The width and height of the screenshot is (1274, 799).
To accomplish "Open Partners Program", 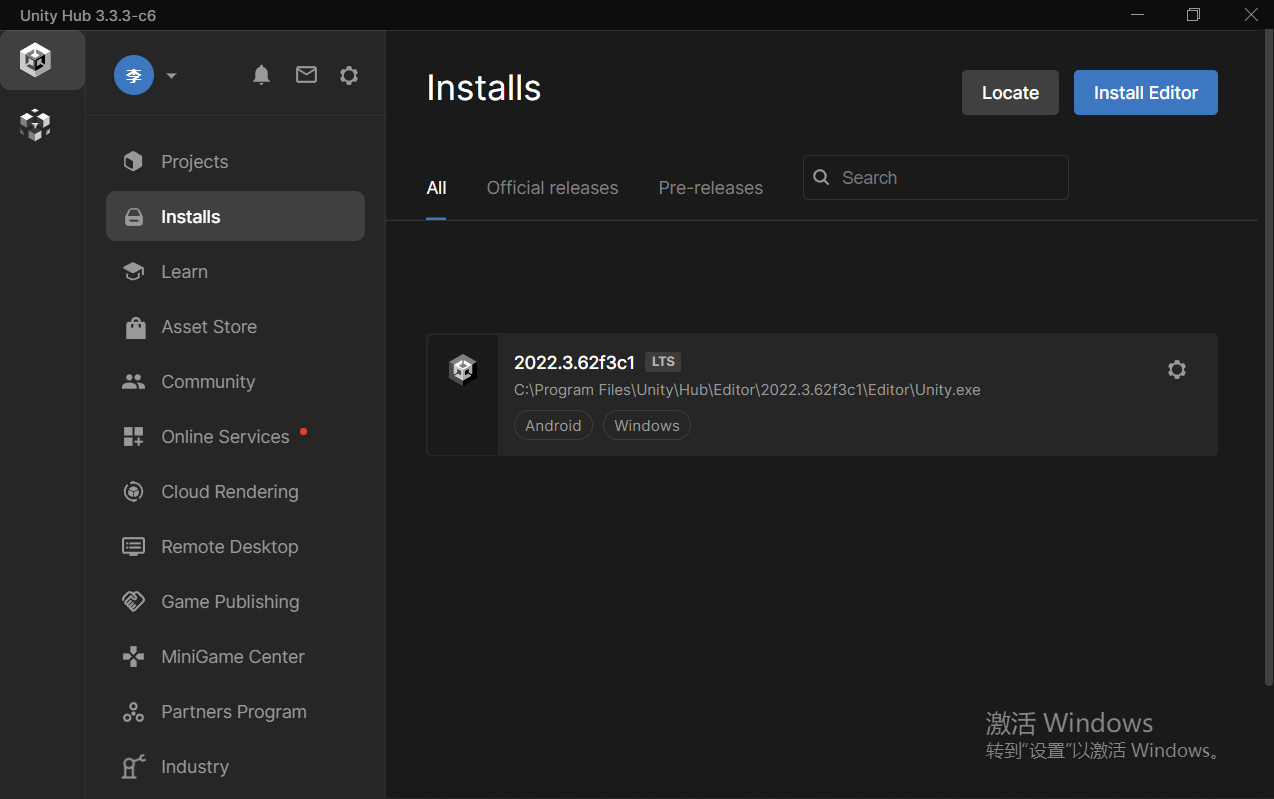I will (x=235, y=712).
